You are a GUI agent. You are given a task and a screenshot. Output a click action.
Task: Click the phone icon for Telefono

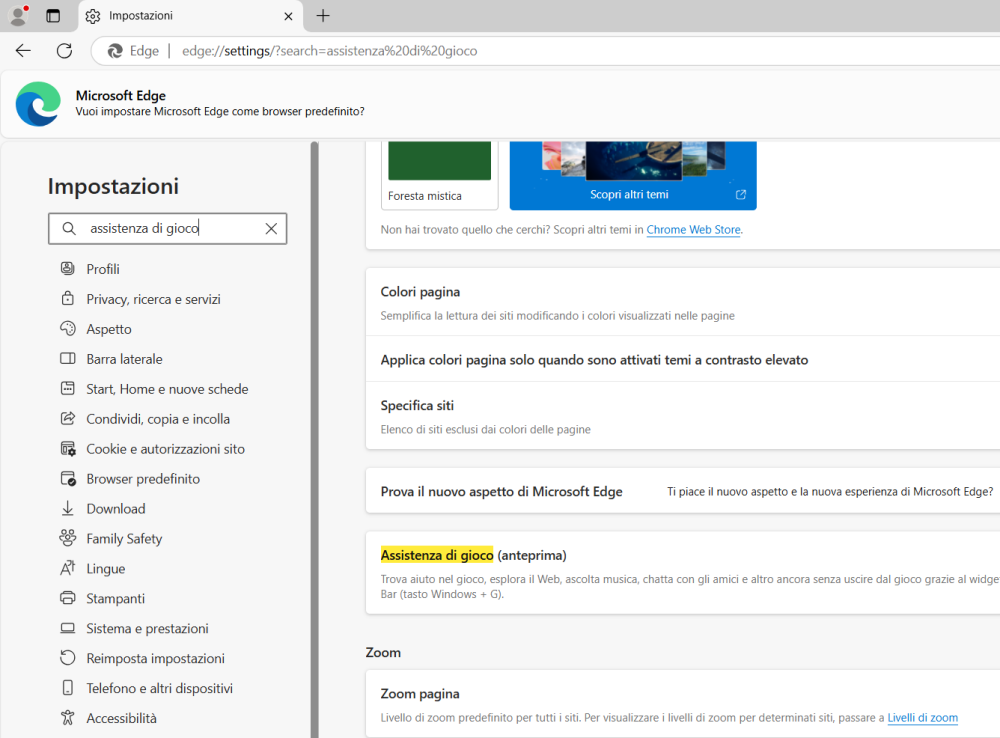pos(68,688)
